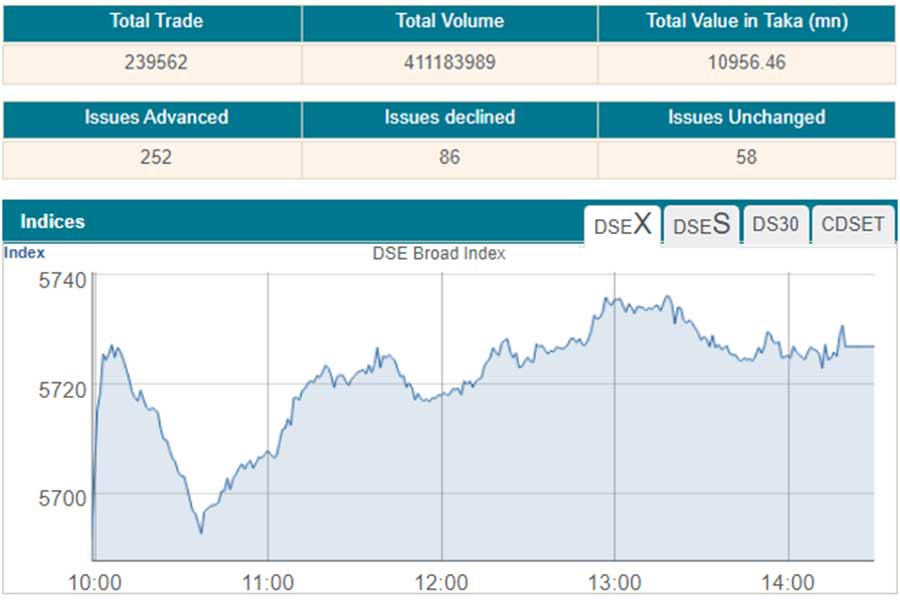The image size is (900, 600).
Task: Select the Total Value in Taka header
Action: (x=746, y=21)
